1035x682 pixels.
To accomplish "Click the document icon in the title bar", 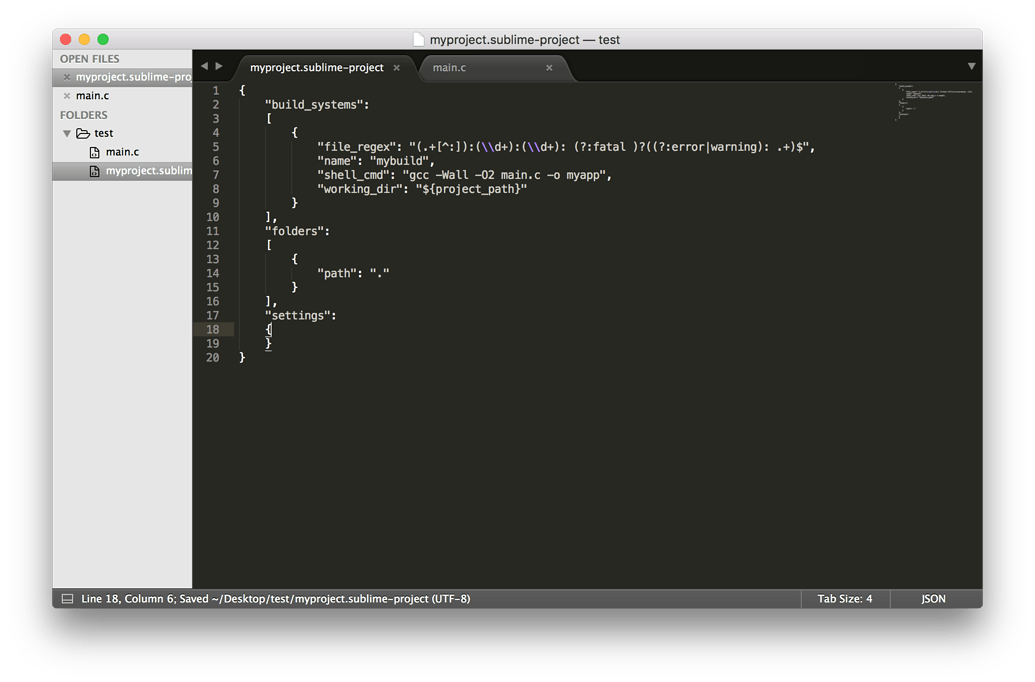I will pyautogui.click(x=419, y=39).
